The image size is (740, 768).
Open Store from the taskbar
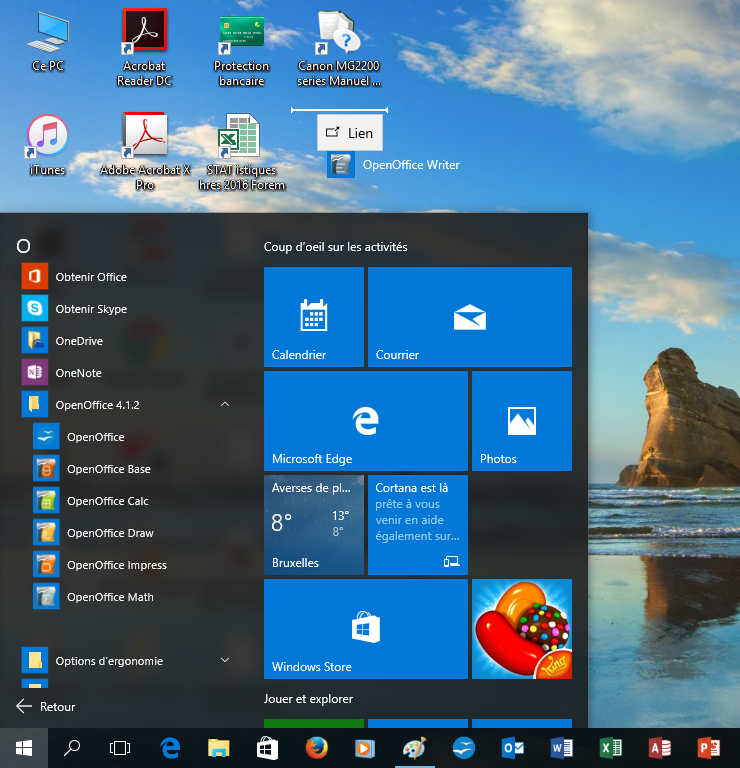267,748
